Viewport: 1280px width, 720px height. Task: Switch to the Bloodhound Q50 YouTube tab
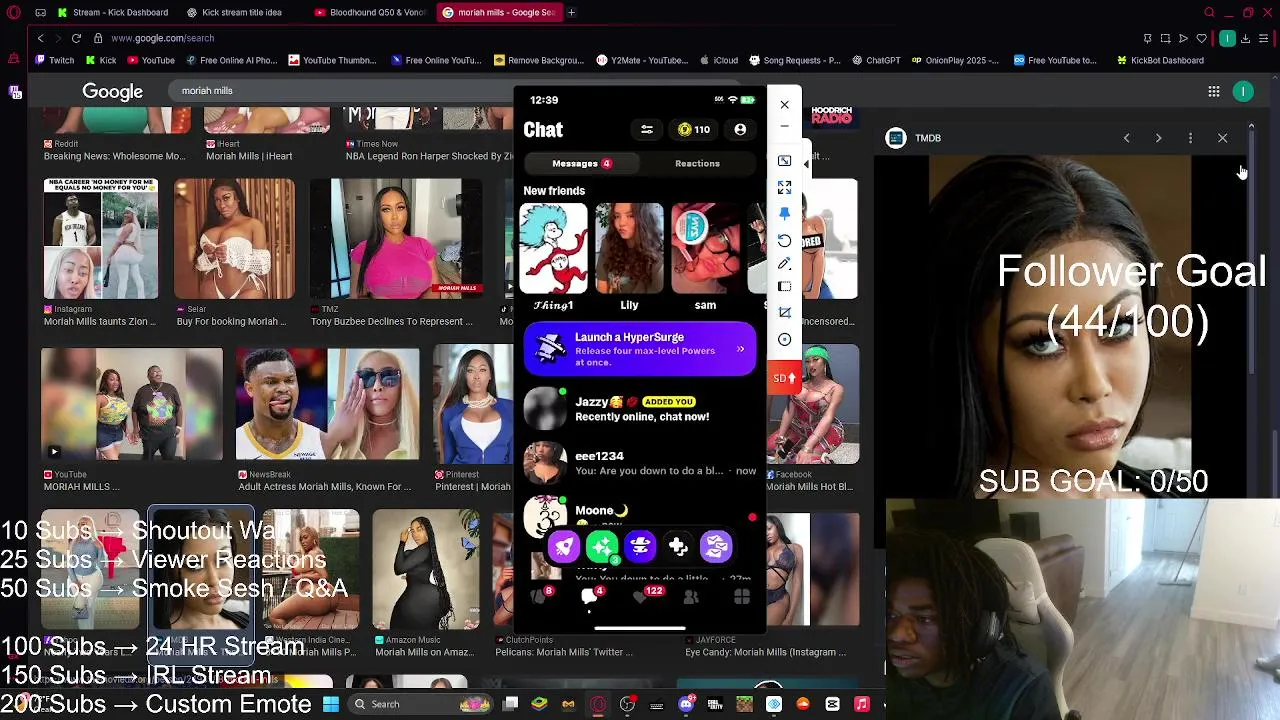pyautogui.click(x=370, y=12)
